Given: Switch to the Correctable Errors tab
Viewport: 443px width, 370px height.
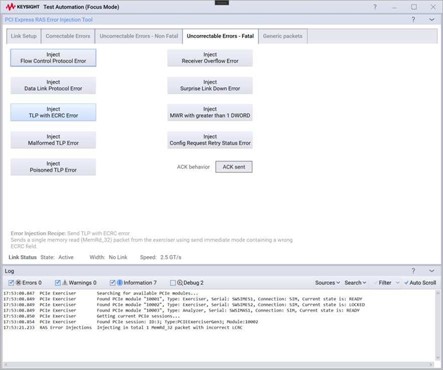Looking at the screenshot, I should point(68,36).
